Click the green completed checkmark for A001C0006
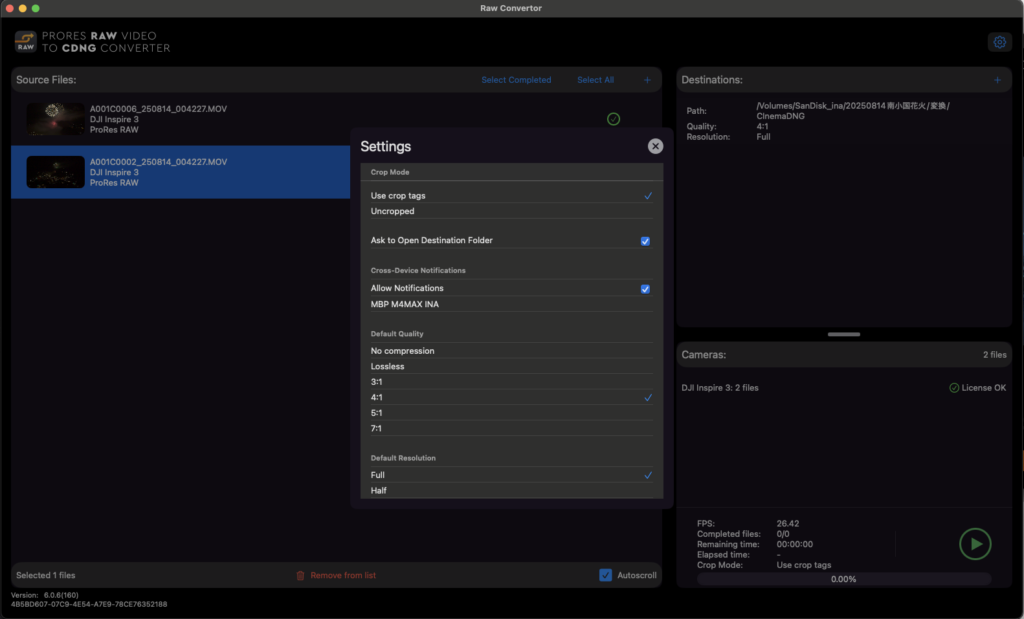Image resolution: width=1024 pixels, height=619 pixels. [x=613, y=119]
